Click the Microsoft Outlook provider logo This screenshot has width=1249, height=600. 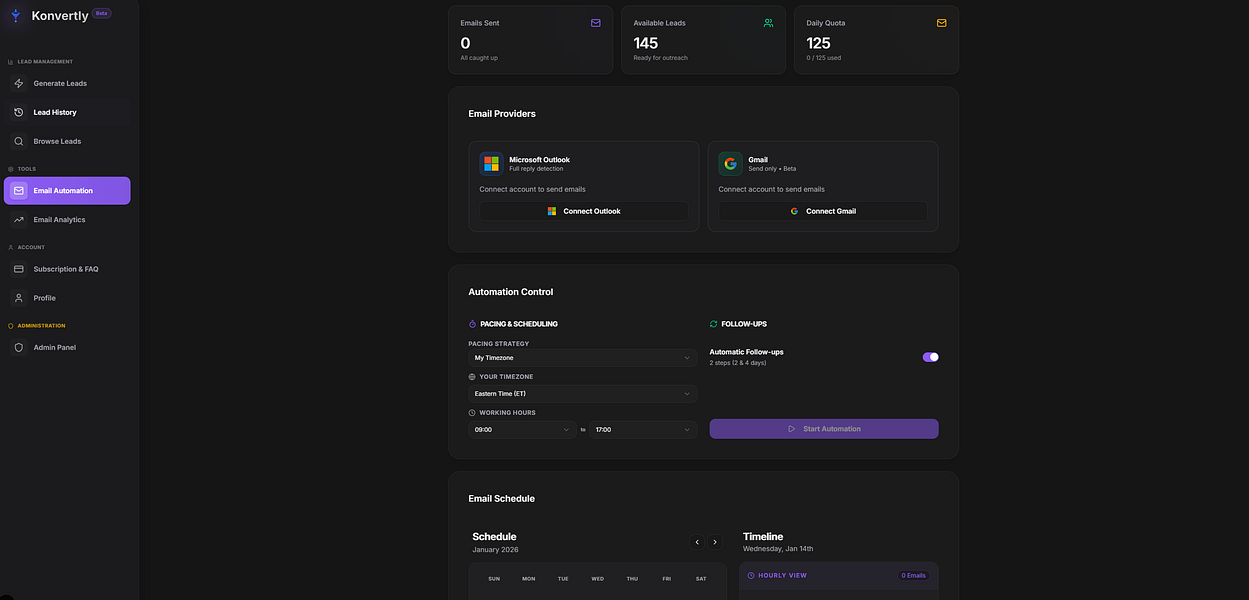pyautogui.click(x=491, y=163)
